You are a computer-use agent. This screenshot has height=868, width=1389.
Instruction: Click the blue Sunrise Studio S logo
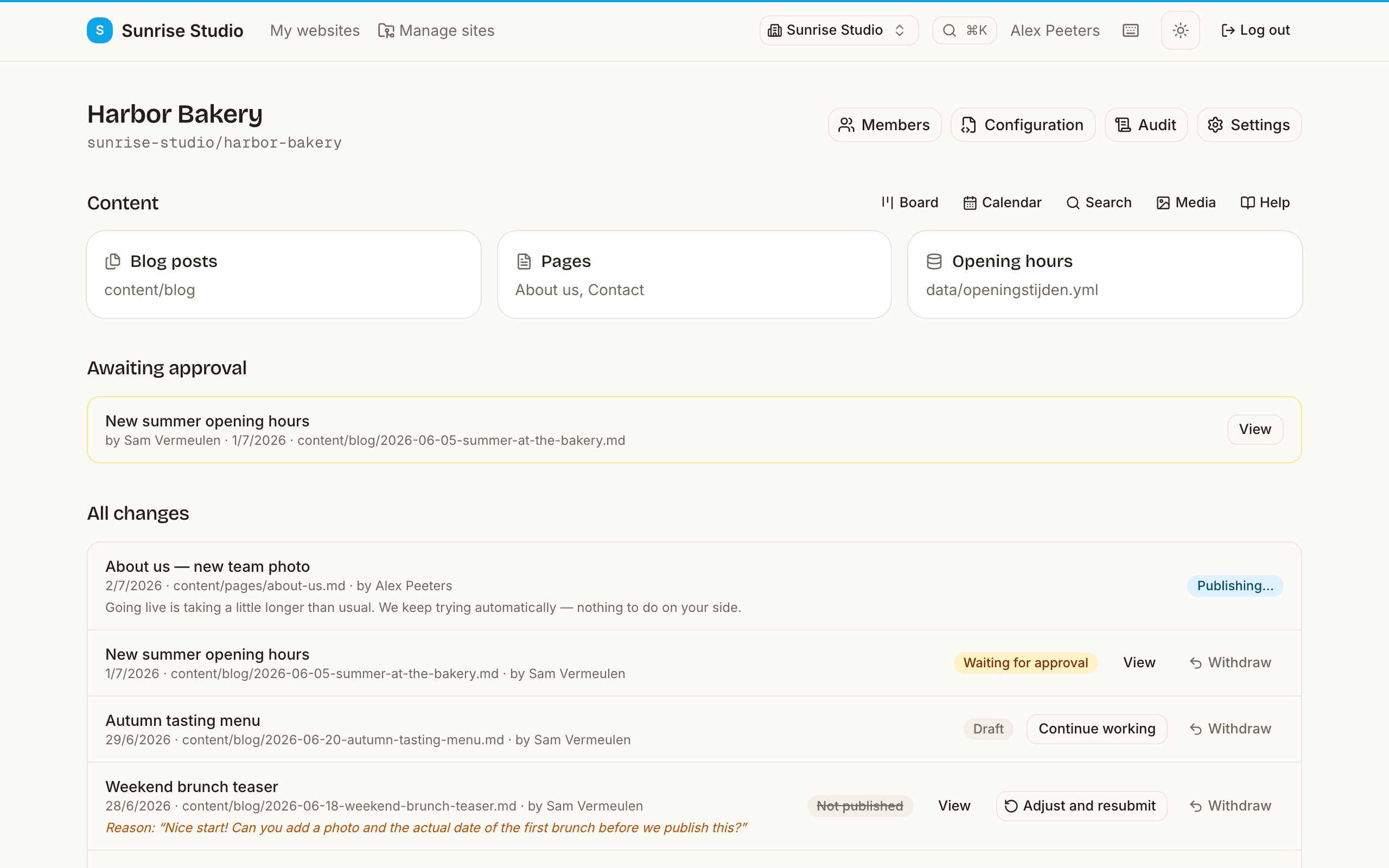pyautogui.click(x=99, y=30)
